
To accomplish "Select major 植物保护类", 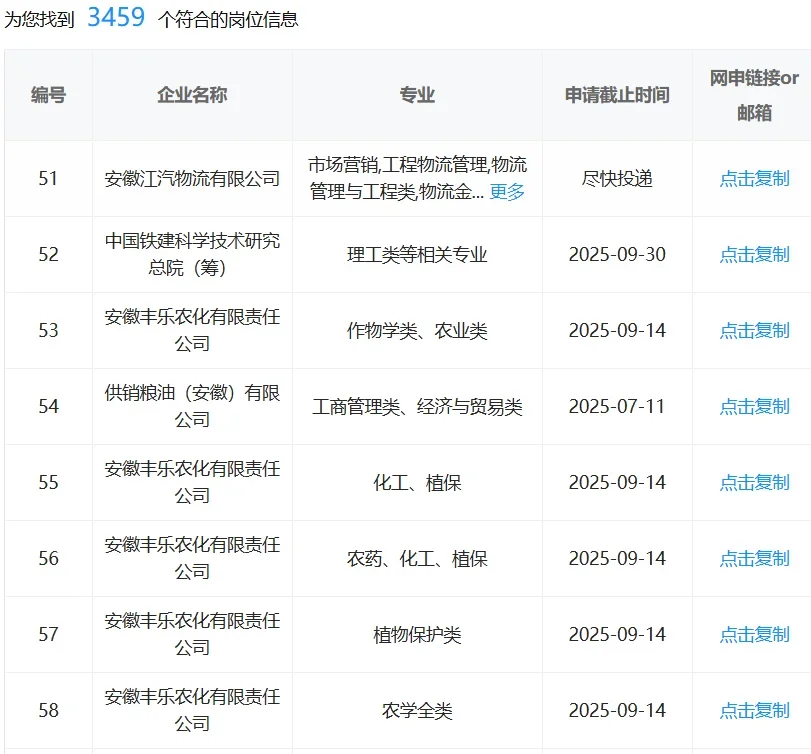I will [x=417, y=635].
